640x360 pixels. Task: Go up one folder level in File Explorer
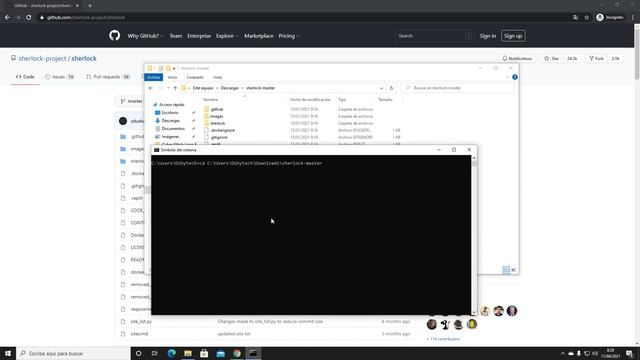pos(175,88)
